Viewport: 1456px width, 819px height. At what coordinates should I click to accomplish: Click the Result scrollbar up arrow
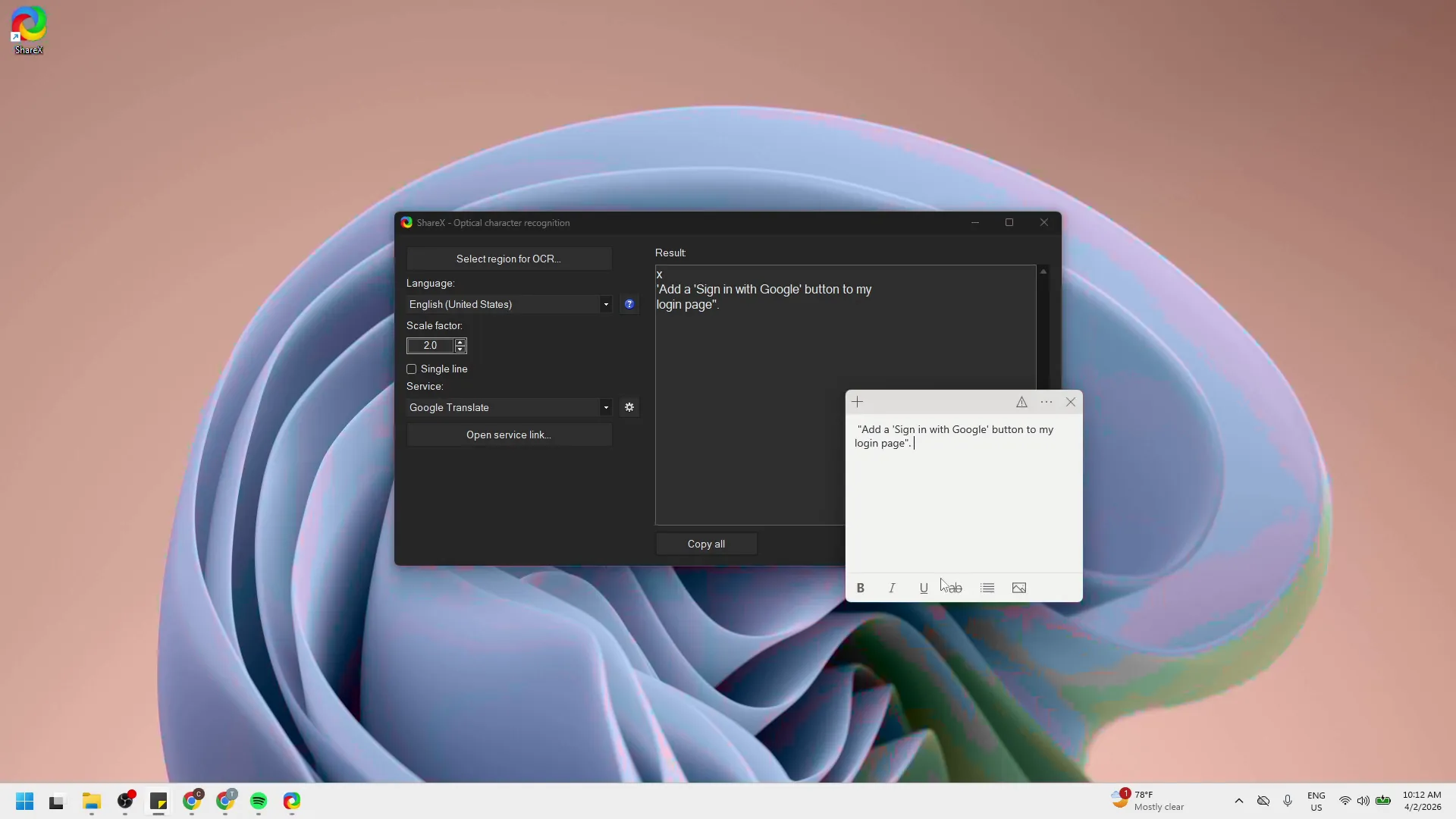click(1043, 271)
